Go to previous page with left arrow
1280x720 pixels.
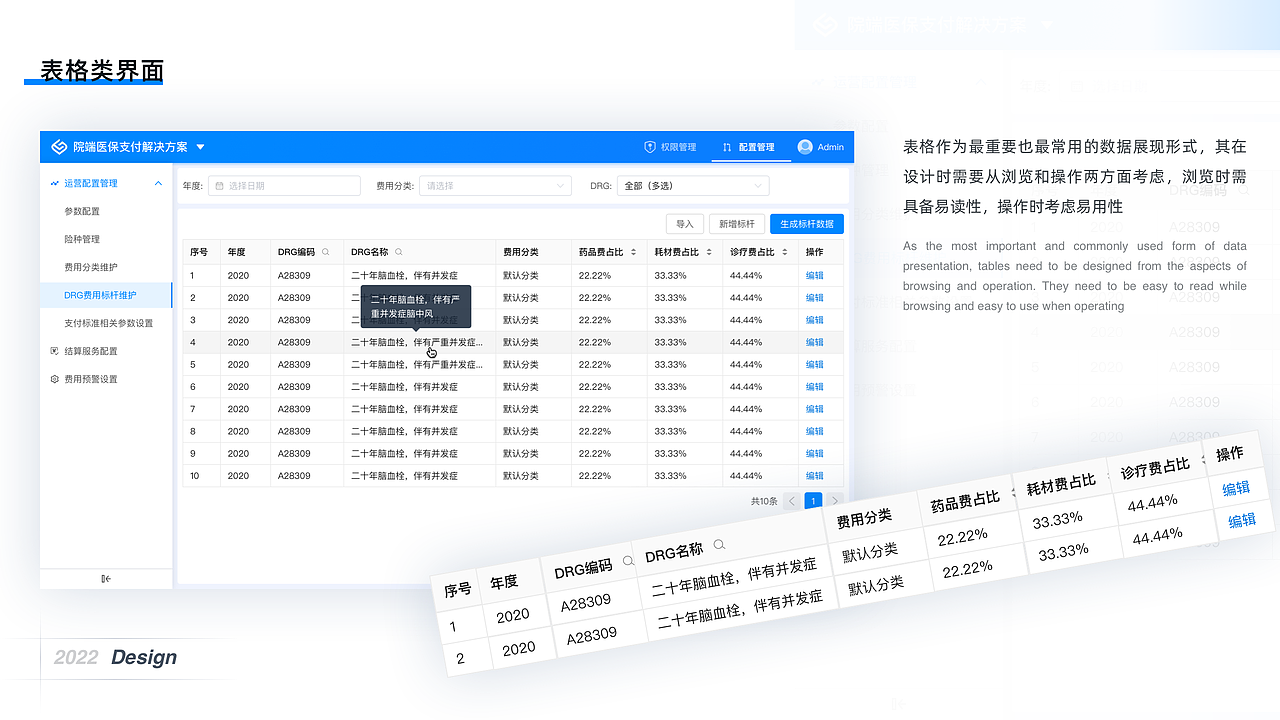(792, 501)
